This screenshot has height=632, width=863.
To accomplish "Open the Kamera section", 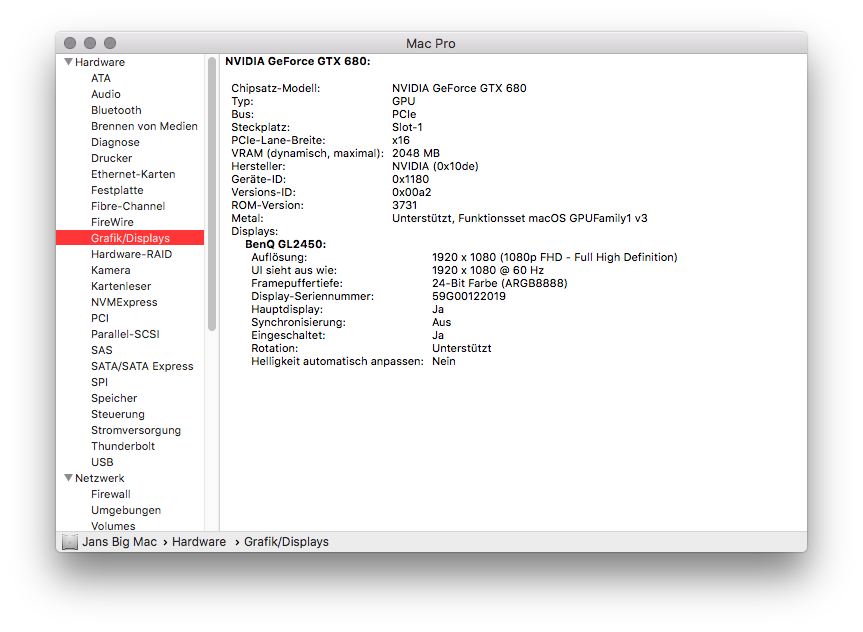I will (108, 270).
